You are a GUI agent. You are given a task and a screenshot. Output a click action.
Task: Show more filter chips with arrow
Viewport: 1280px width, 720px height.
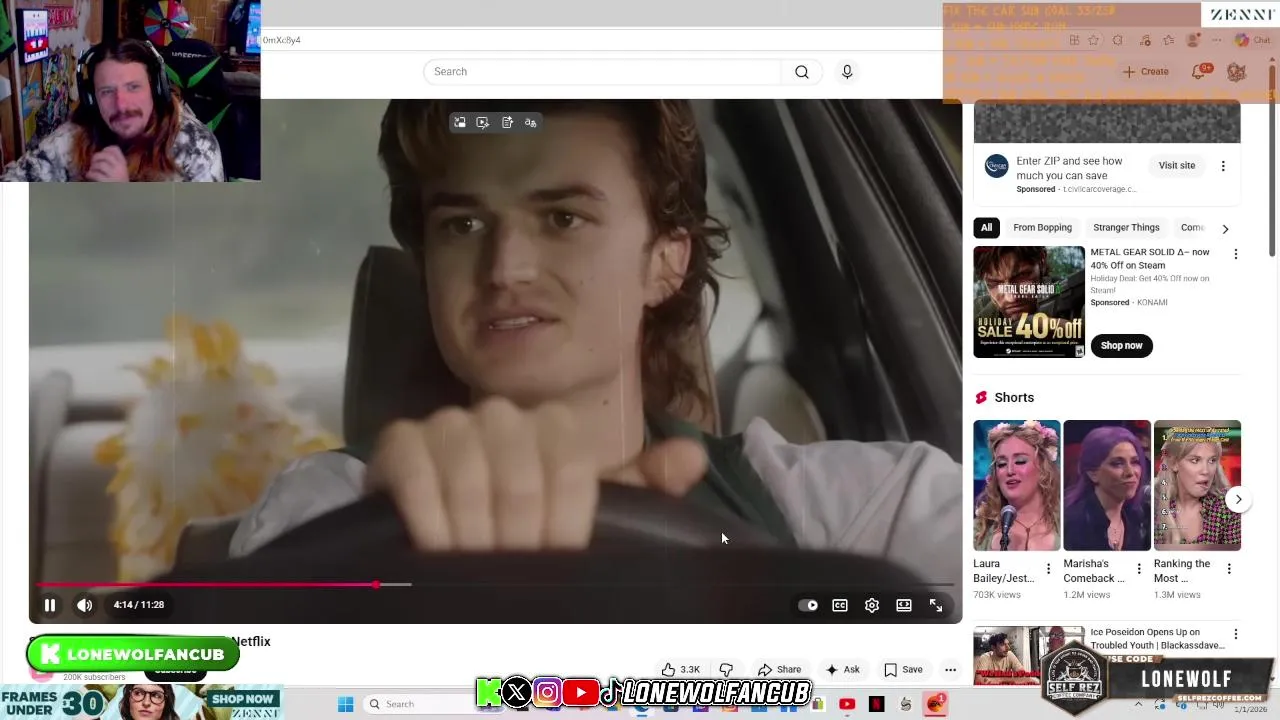pyautogui.click(x=1225, y=229)
